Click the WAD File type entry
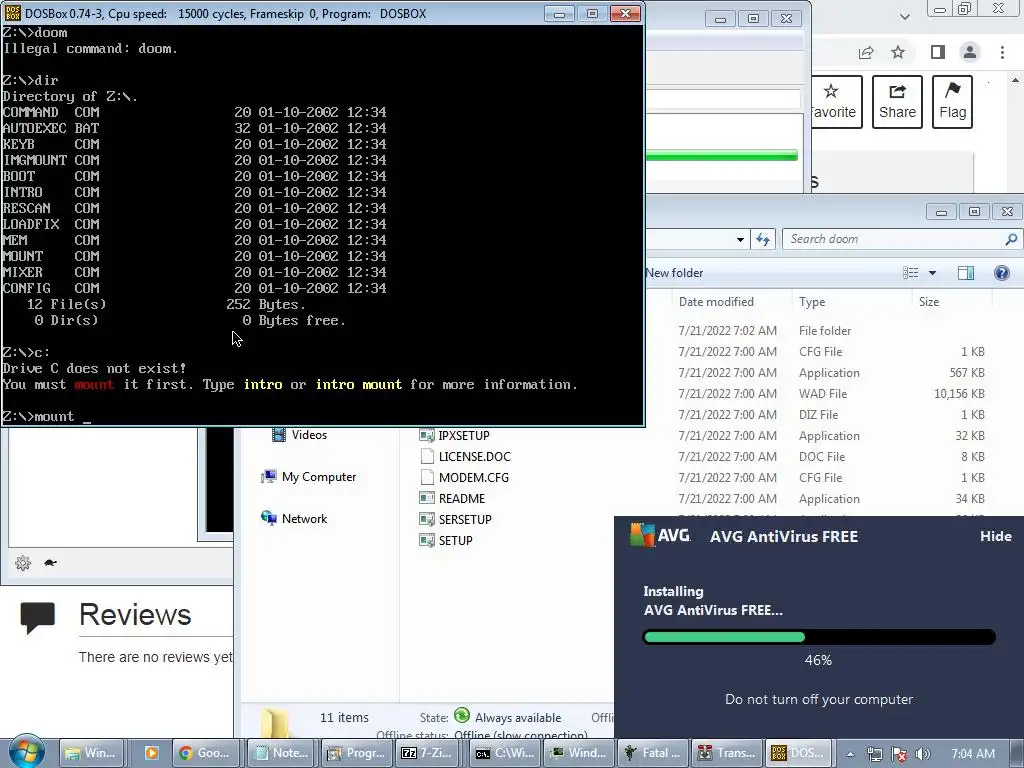Screen dimensions: 1024x768 pyautogui.click(x=823, y=394)
